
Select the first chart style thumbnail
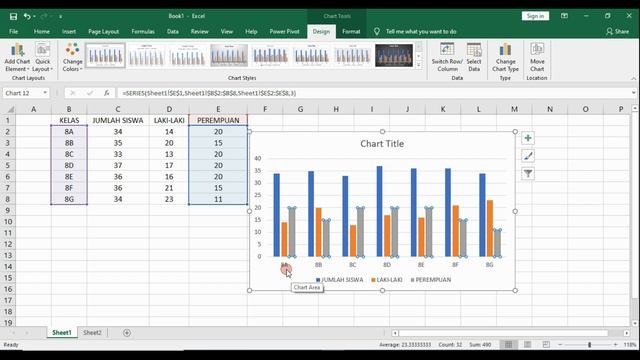pos(105,55)
